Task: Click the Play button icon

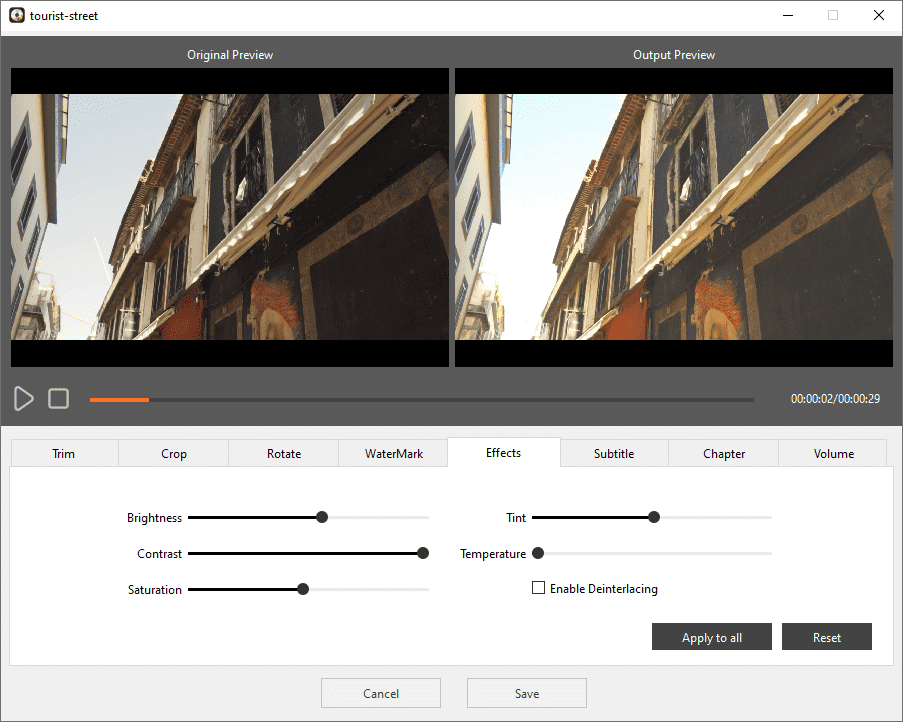Action: point(24,399)
